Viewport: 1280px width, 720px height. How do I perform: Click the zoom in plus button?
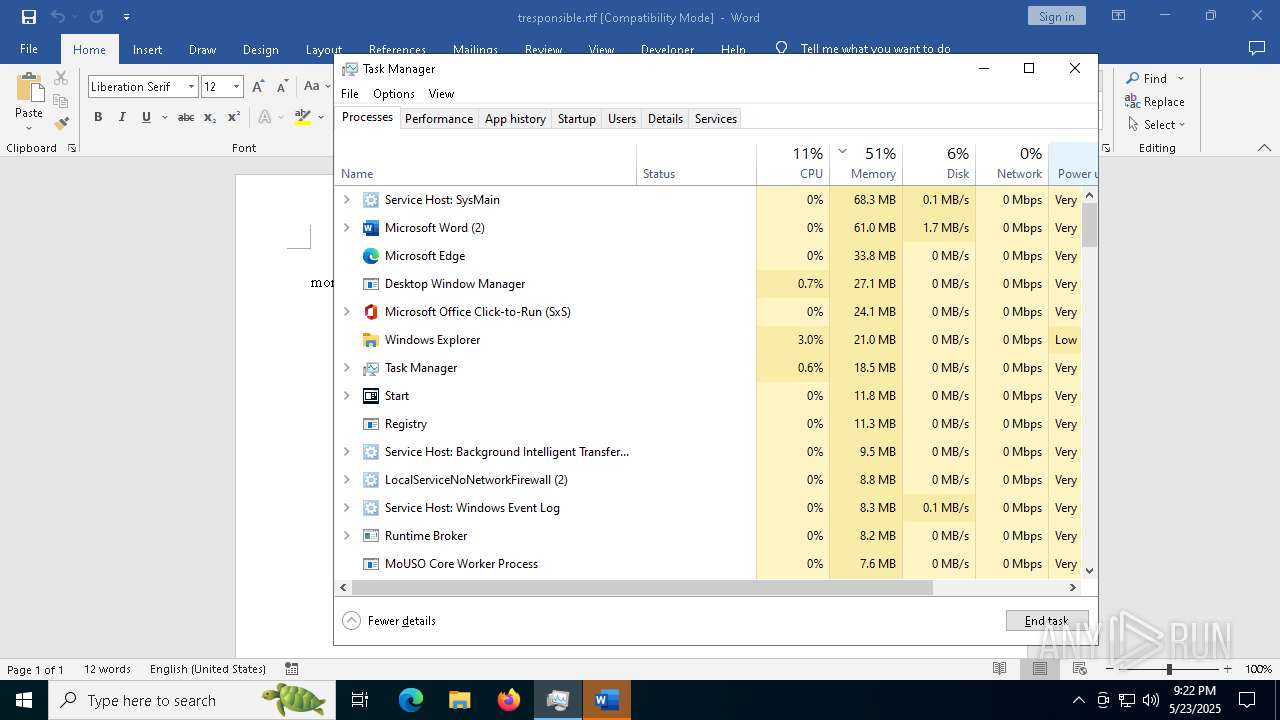tap(1227, 668)
